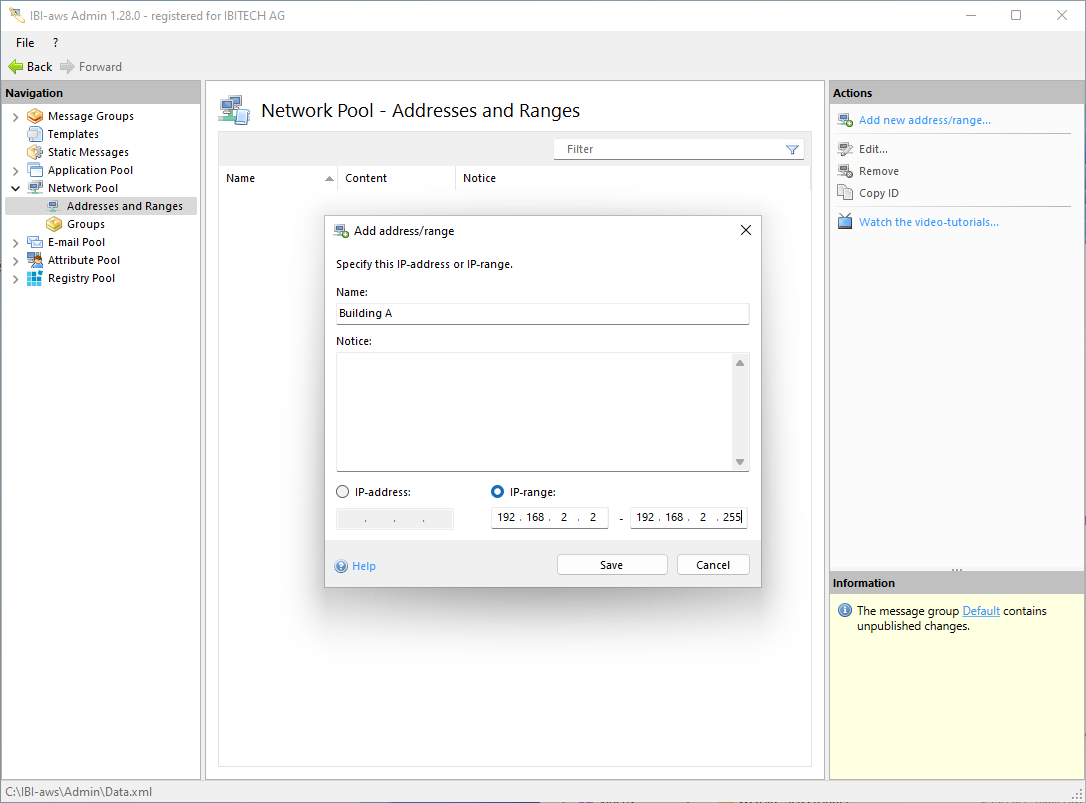This screenshot has height=803, width=1086.
Task: Click the filter funnel icon
Action: 792,150
